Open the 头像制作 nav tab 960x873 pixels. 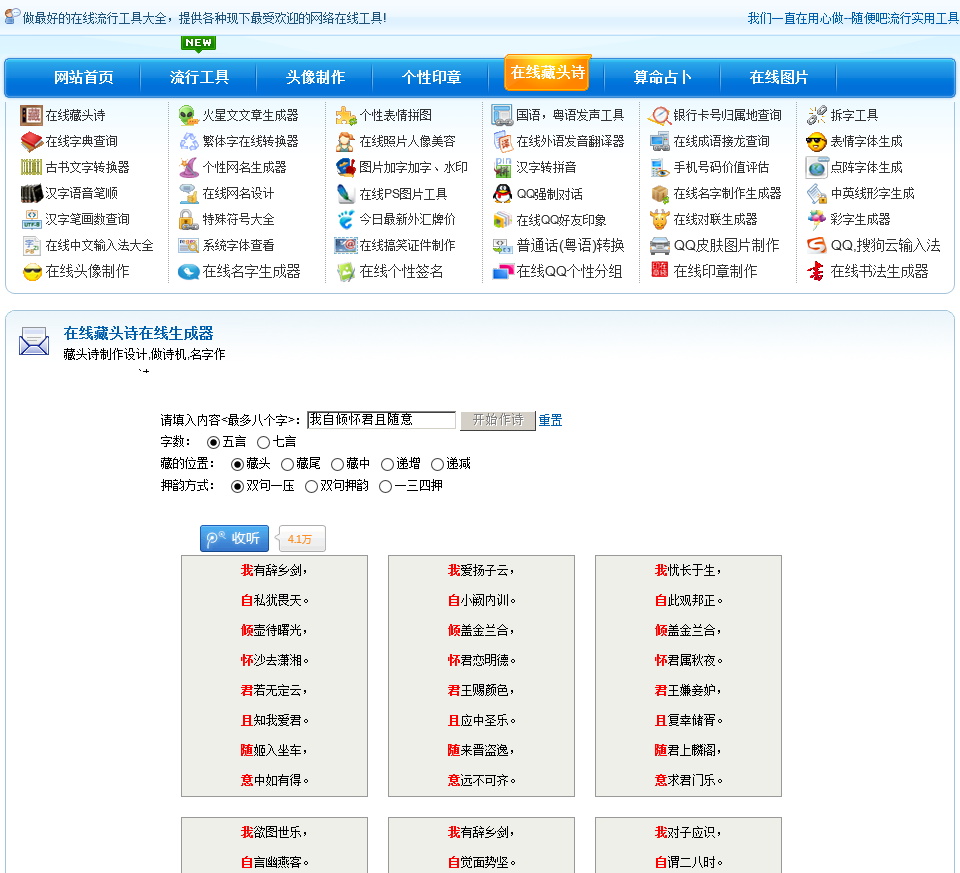(x=315, y=77)
